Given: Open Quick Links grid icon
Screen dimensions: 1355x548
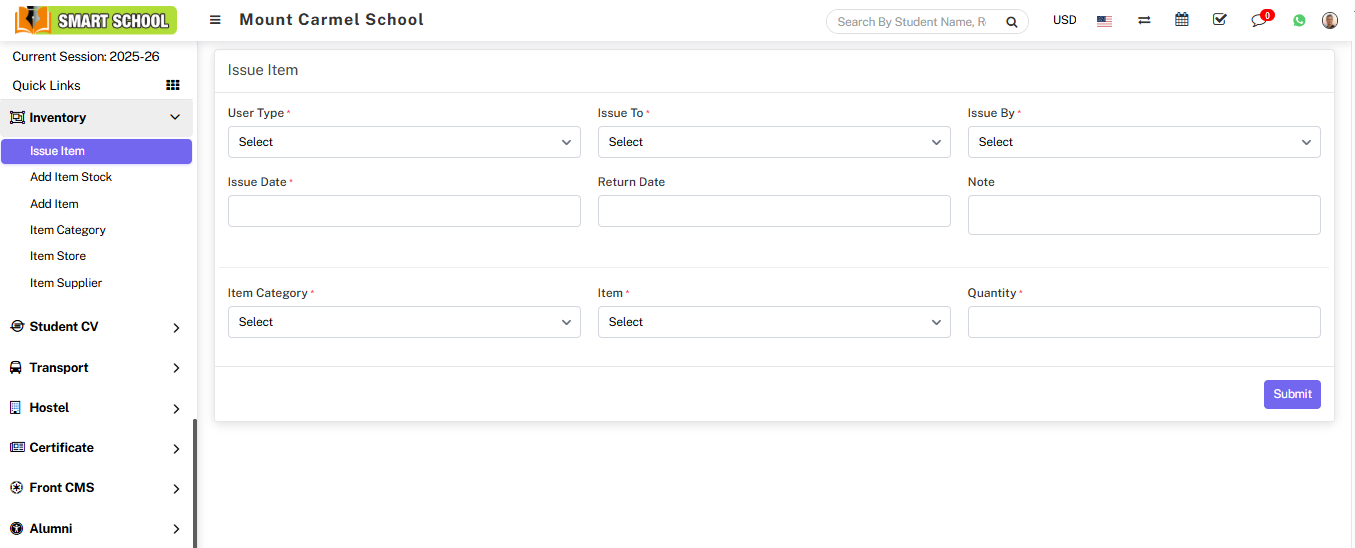Looking at the screenshot, I should point(172,85).
